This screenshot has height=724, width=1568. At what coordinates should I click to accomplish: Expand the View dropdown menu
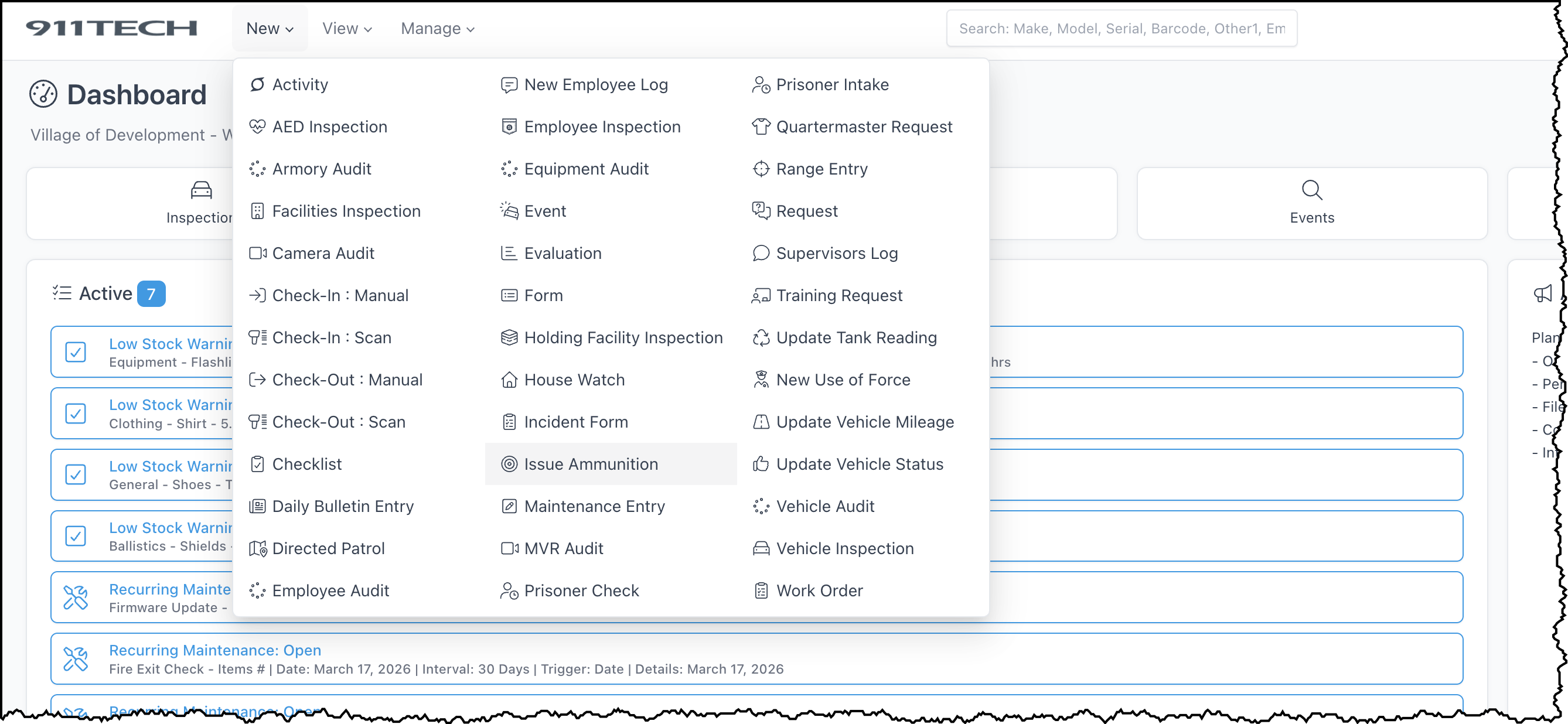point(347,29)
